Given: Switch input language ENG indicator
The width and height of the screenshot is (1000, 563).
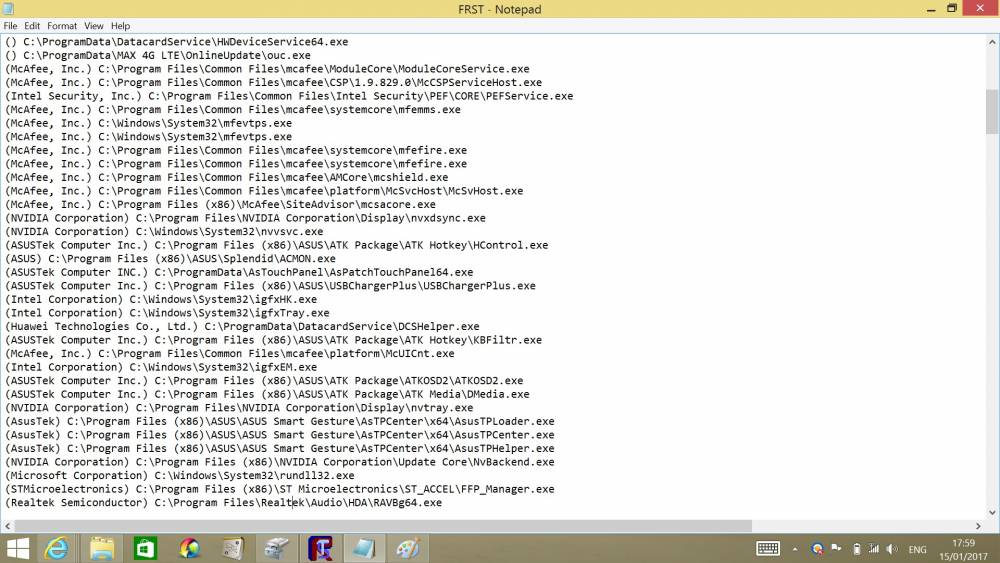Looking at the screenshot, I should 917,550.
